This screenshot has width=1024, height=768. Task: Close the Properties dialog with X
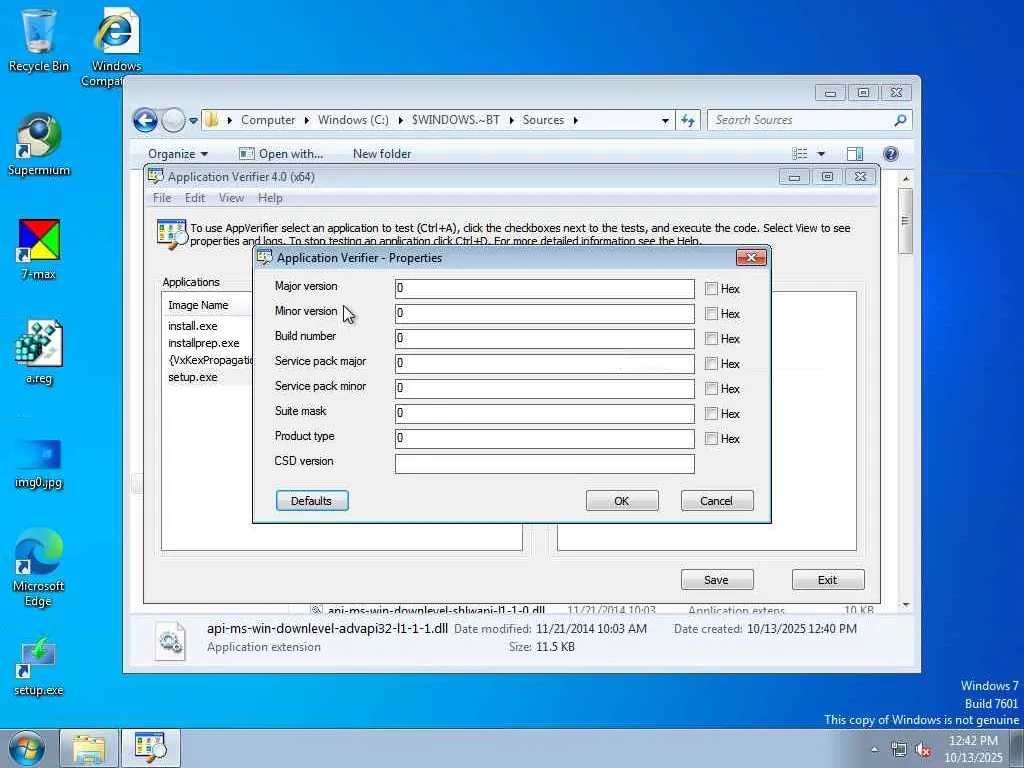pyautogui.click(x=751, y=257)
